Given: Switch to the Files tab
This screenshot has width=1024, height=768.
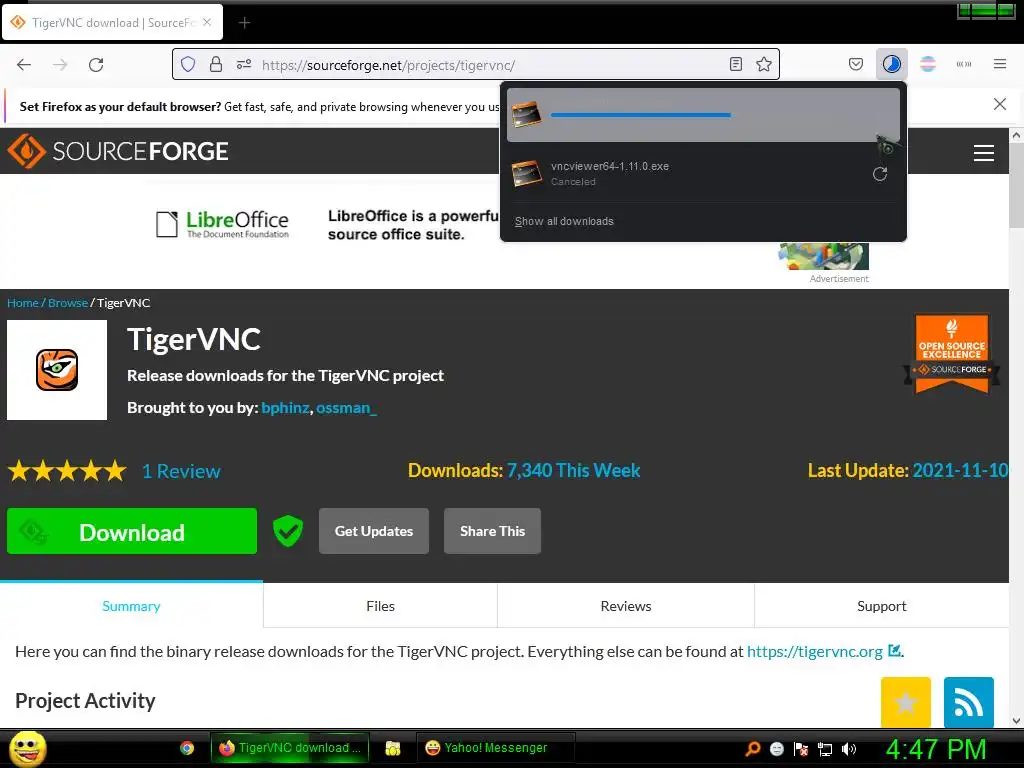Looking at the screenshot, I should point(381,606).
